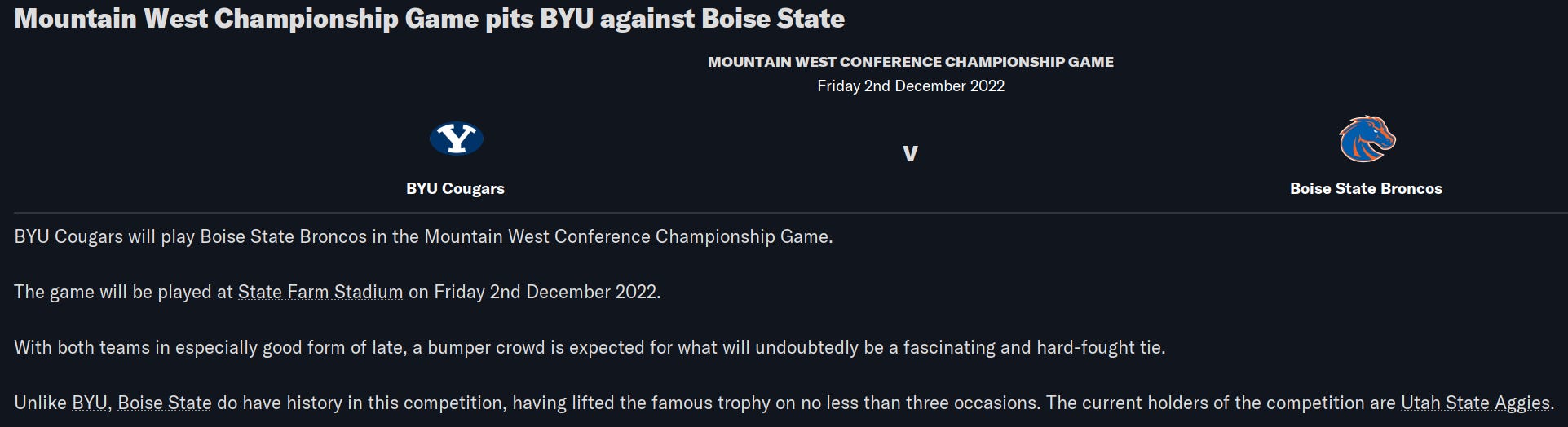This screenshot has height=427, width=1568.
Task: Open the Mountain West Conference Championship Game link
Action: (626, 236)
